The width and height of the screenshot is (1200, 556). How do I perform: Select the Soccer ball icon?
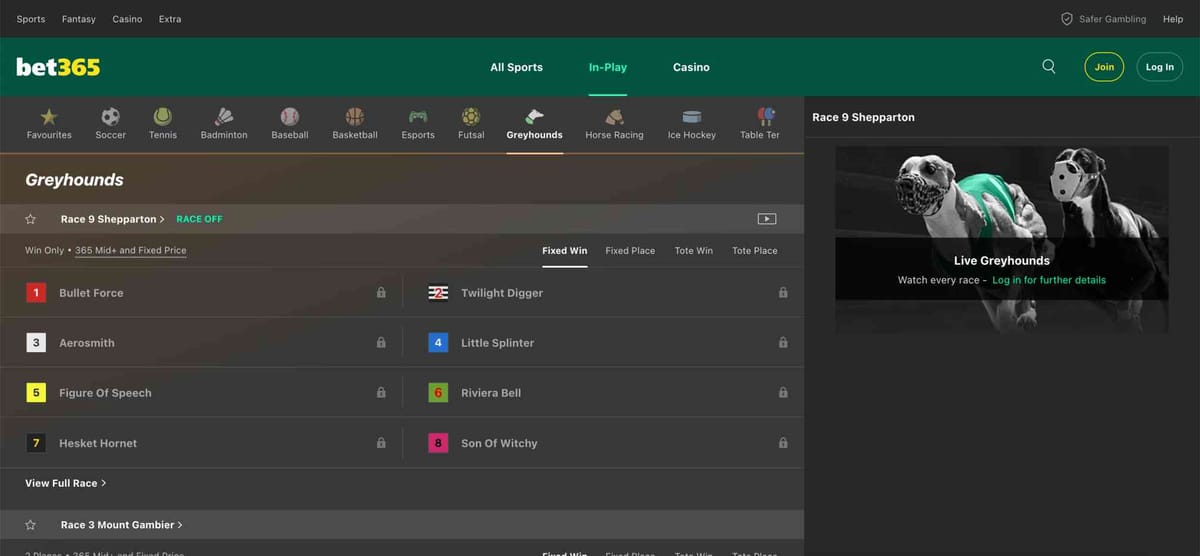[x=110, y=116]
